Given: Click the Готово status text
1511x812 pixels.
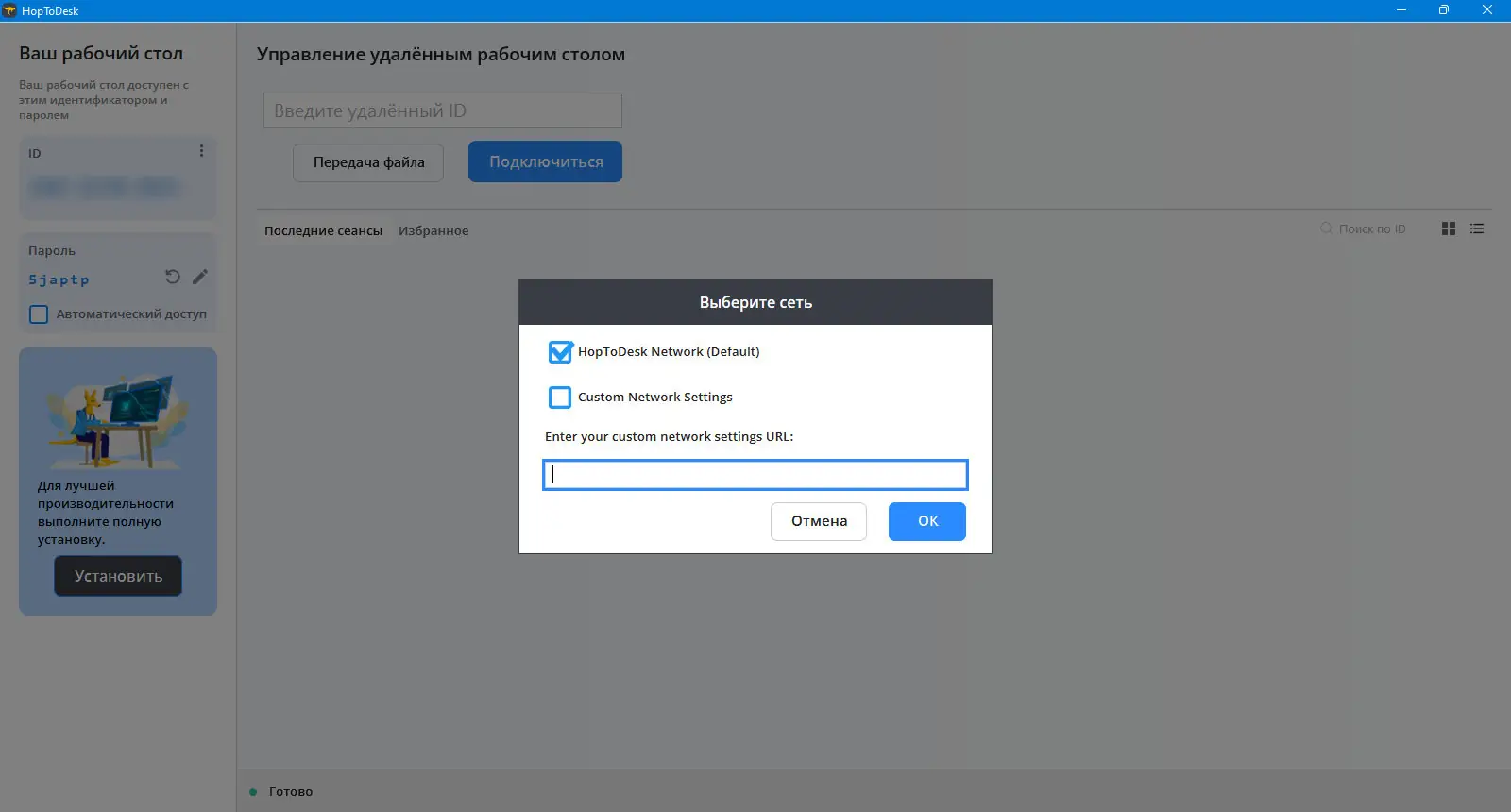Looking at the screenshot, I should coord(291,792).
